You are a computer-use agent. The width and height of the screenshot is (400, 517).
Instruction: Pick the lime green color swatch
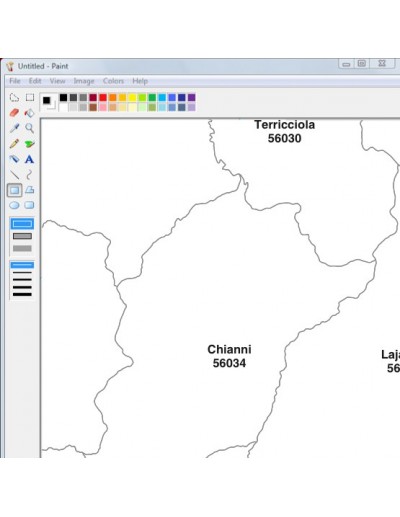pyautogui.click(x=142, y=97)
